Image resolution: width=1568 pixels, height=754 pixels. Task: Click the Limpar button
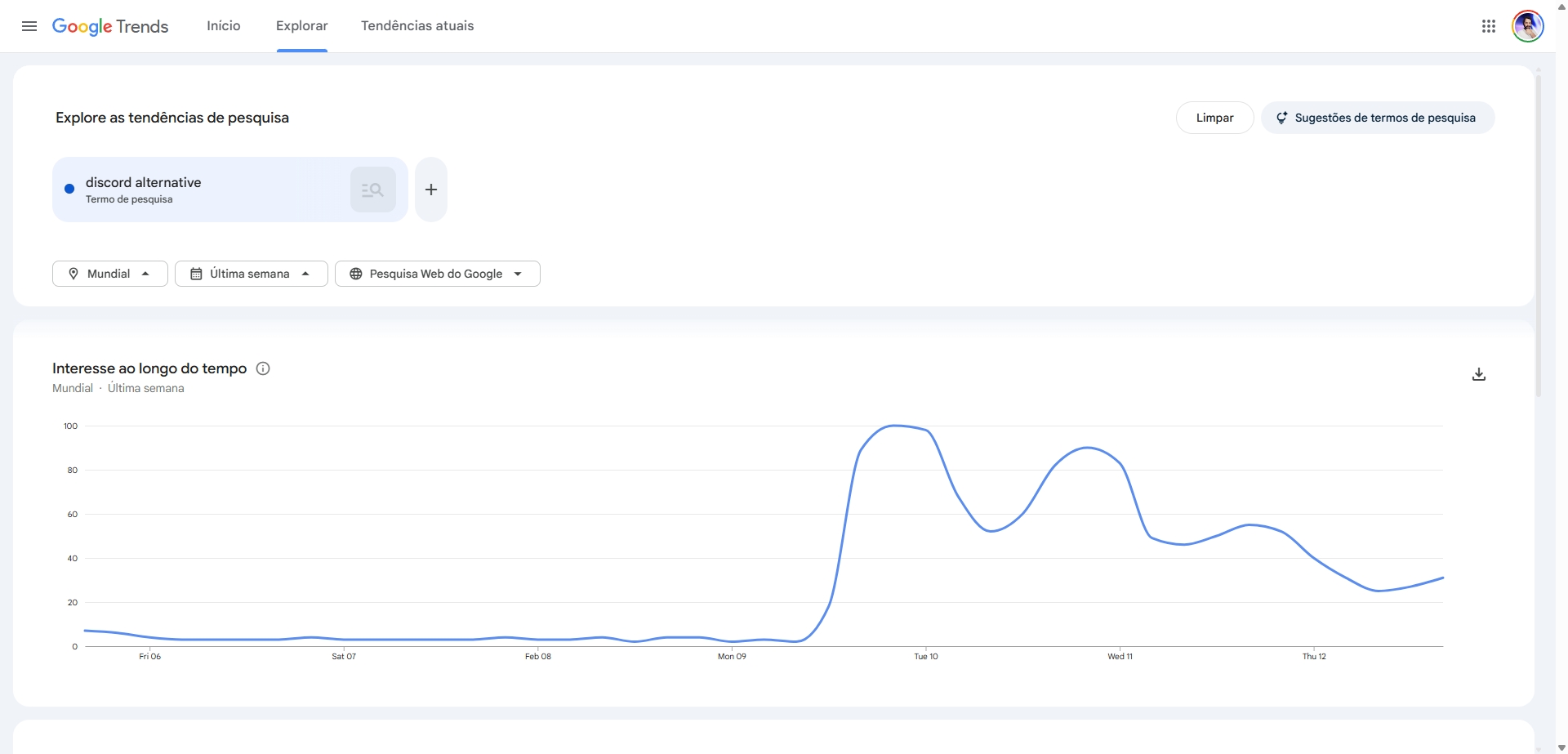1214,117
